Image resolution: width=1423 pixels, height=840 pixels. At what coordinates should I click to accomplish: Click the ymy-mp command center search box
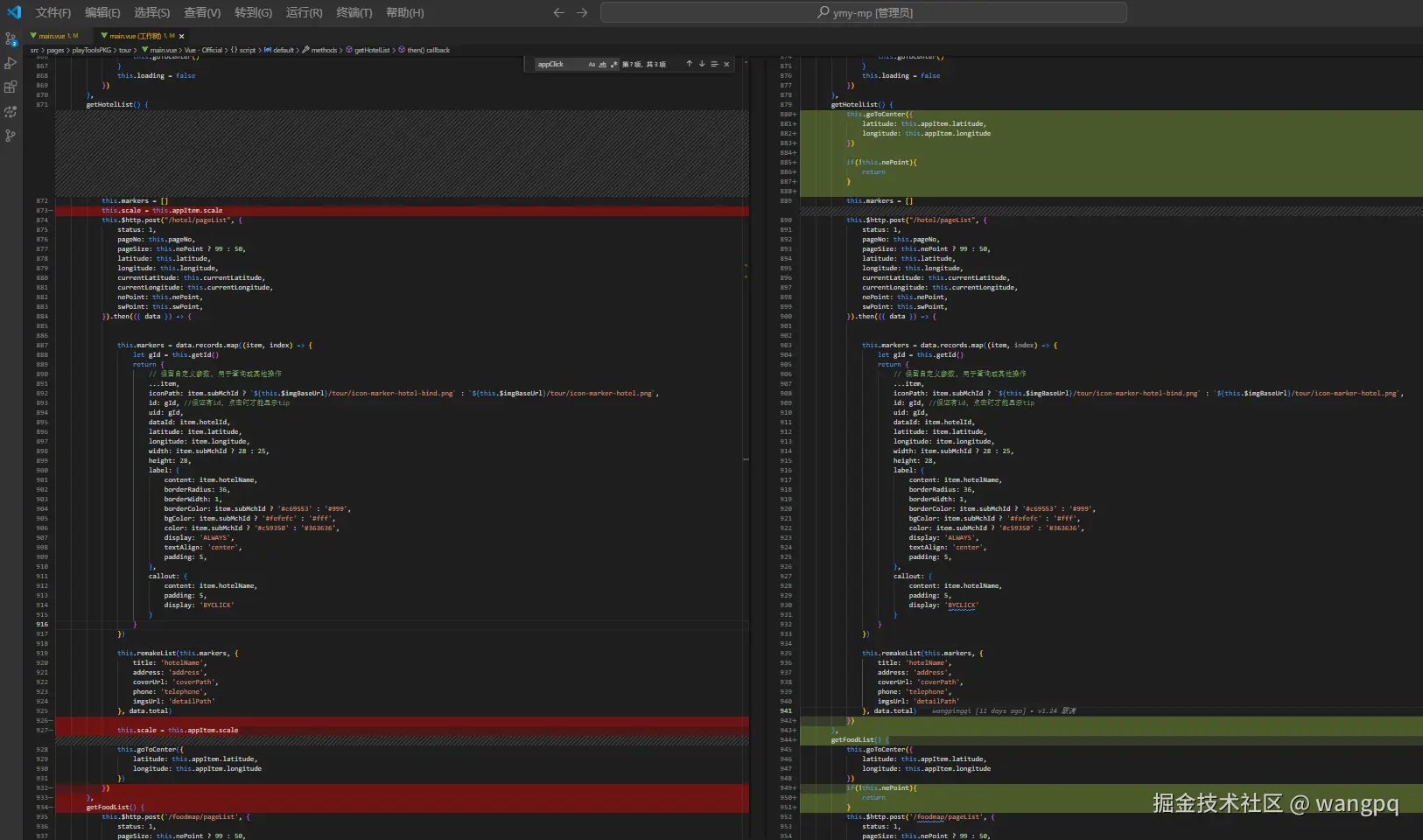(863, 12)
